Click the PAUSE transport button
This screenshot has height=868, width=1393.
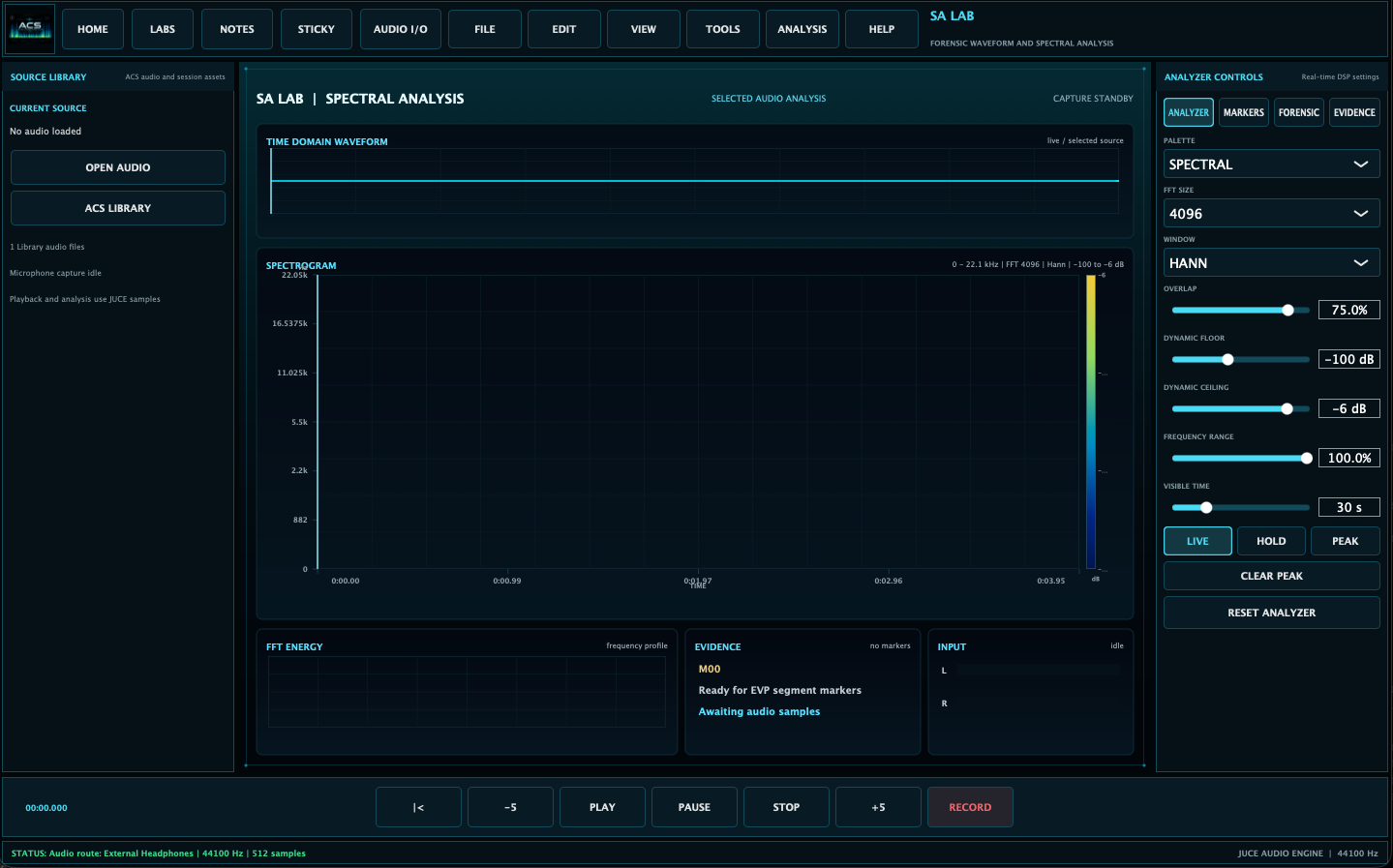pyautogui.click(x=694, y=807)
